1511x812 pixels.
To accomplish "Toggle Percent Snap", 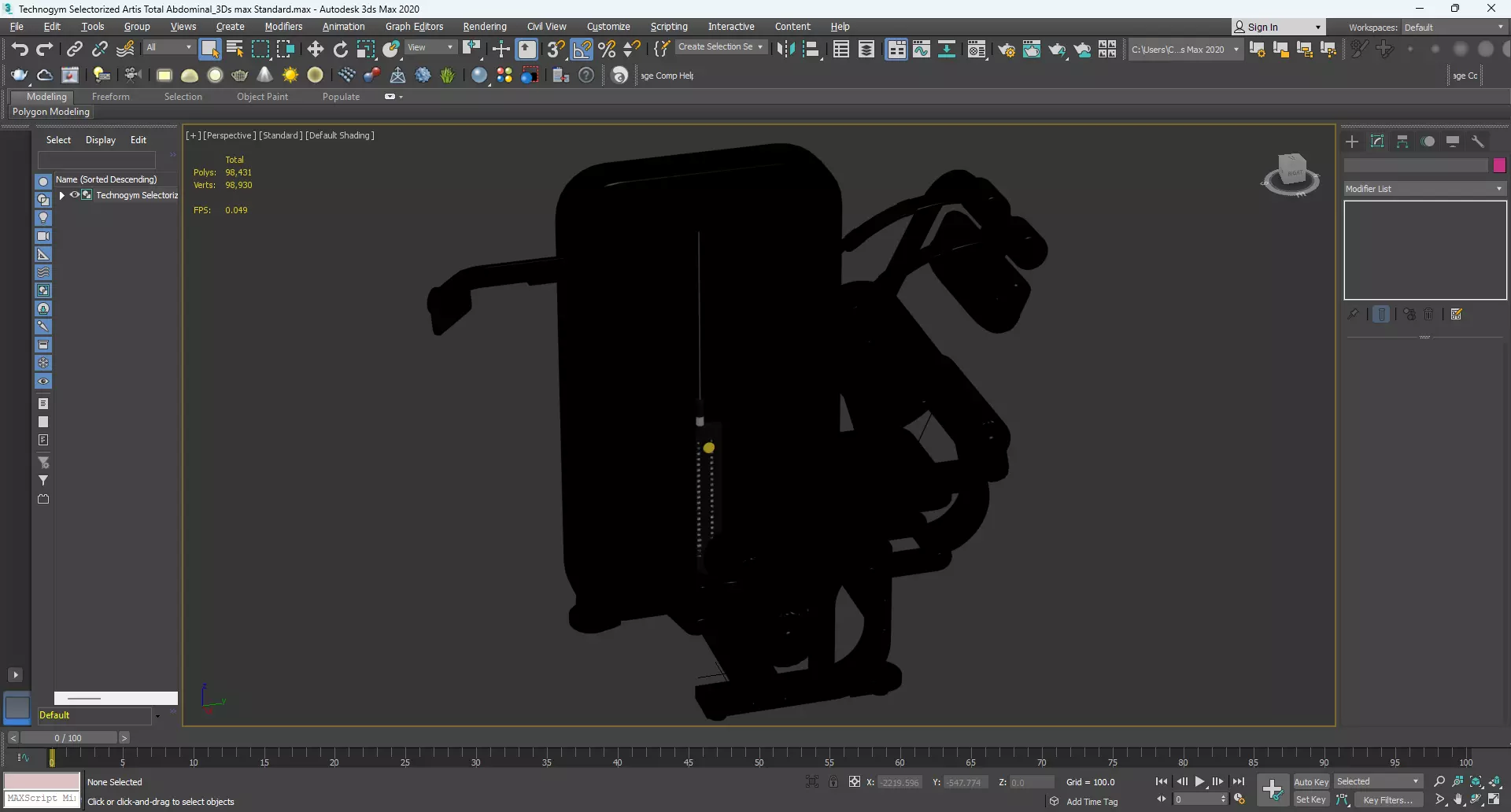I will [607, 49].
